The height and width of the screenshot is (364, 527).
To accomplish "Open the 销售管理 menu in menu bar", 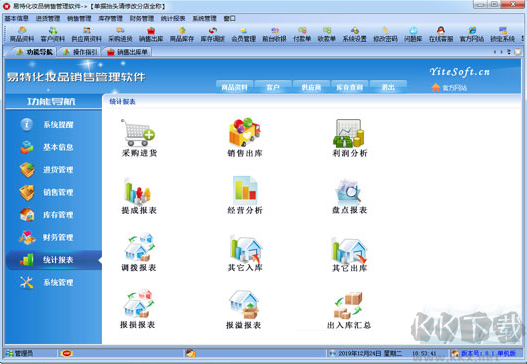I will point(79,18).
